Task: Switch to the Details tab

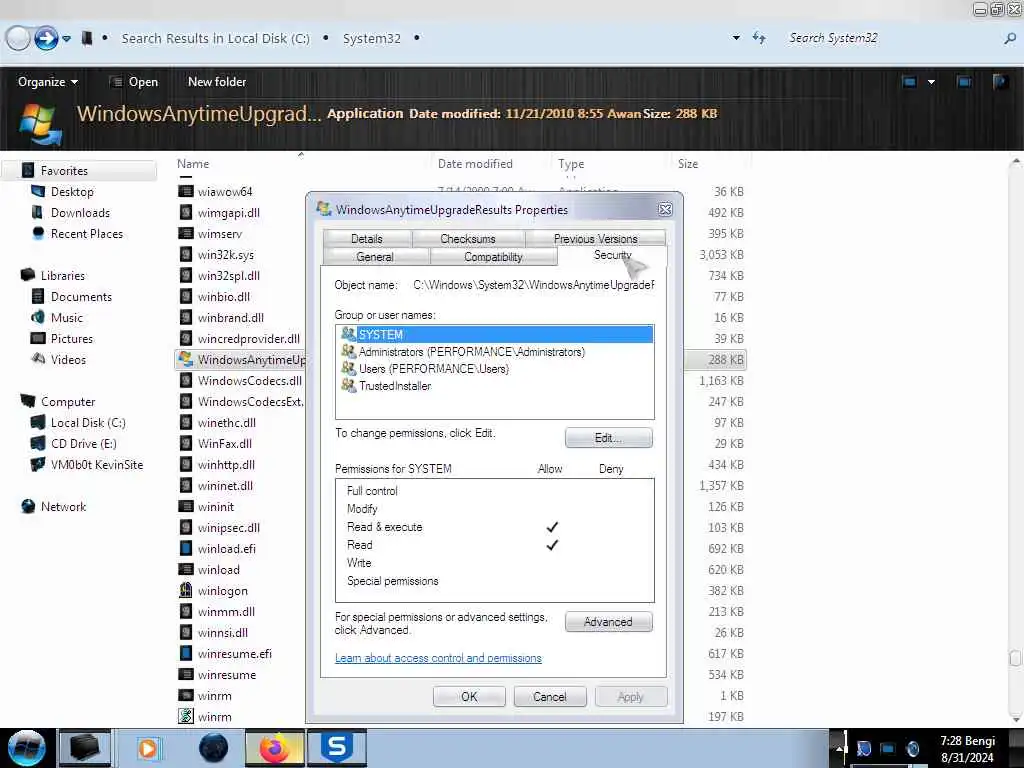Action: coord(367,239)
